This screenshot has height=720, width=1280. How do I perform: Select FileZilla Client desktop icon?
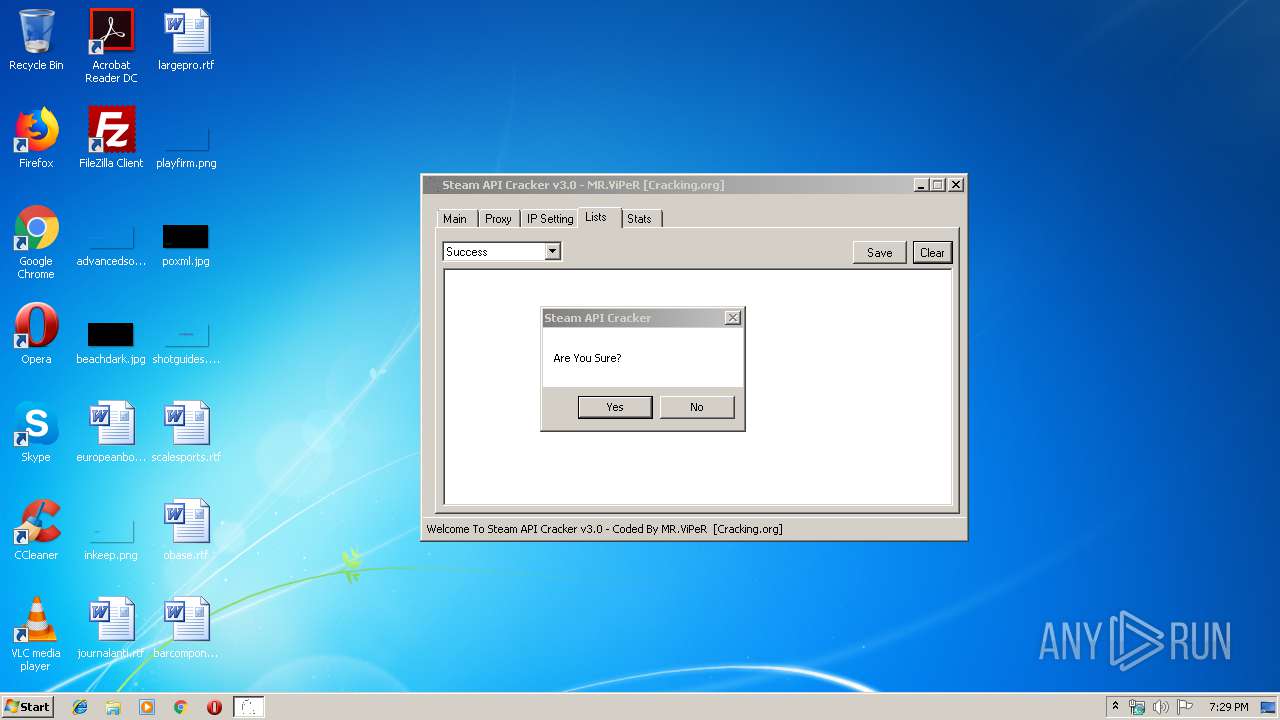tap(111, 139)
